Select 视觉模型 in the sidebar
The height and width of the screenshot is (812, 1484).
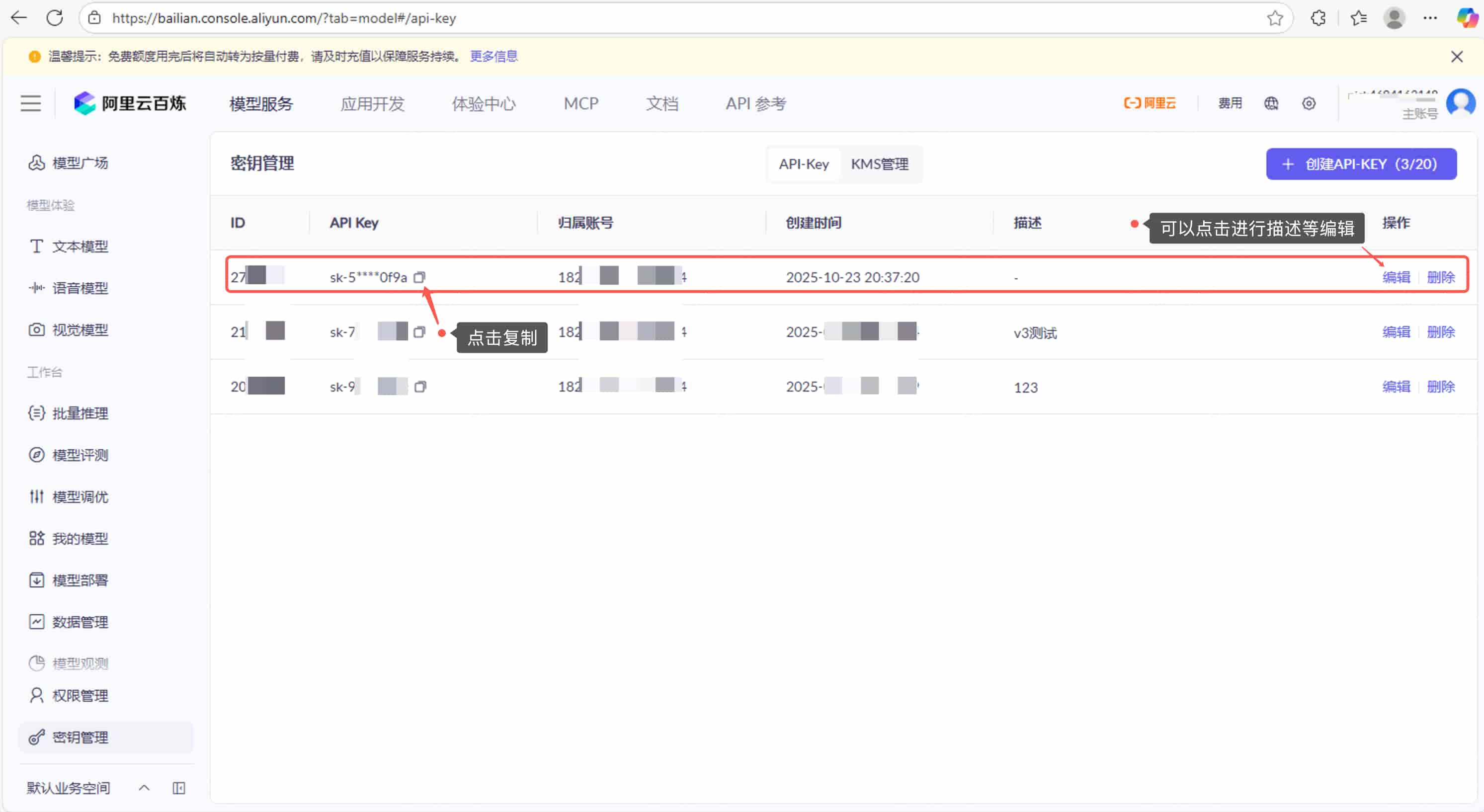tap(80, 329)
